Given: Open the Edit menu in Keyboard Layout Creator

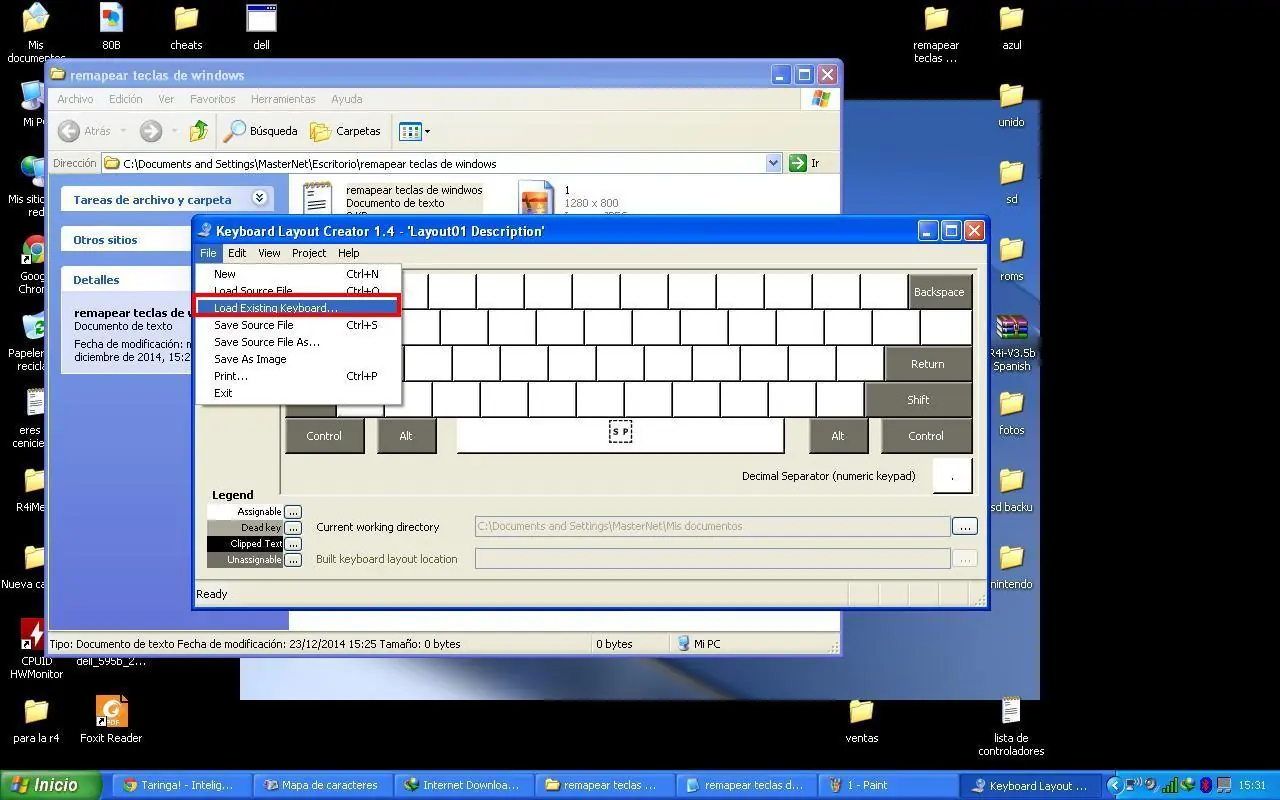Looking at the screenshot, I should 237,253.
